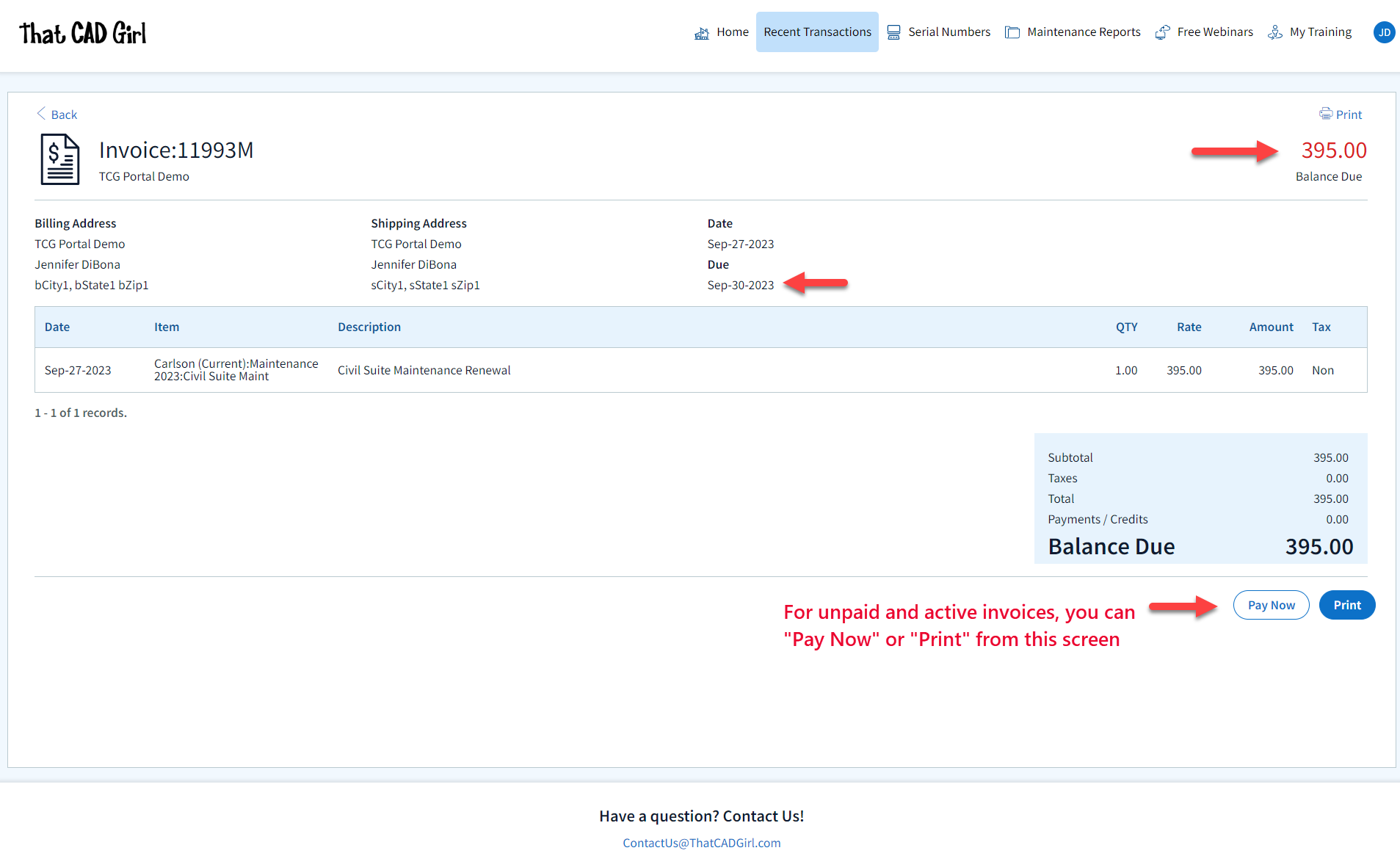The height and width of the screenshot is (867, 1400).
Task: Select My Training in the navigation bar
Action: 1319,32
